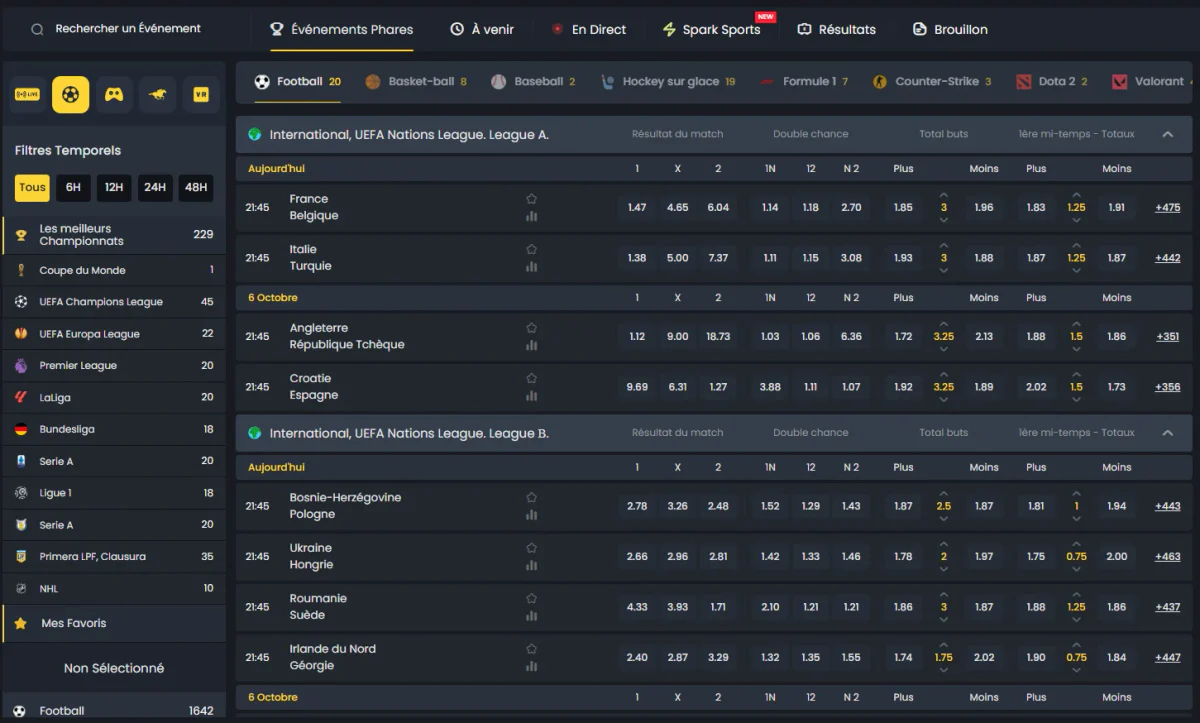Select Hockey sur glace sport tab
The image size is (1200, 723).
668,81
